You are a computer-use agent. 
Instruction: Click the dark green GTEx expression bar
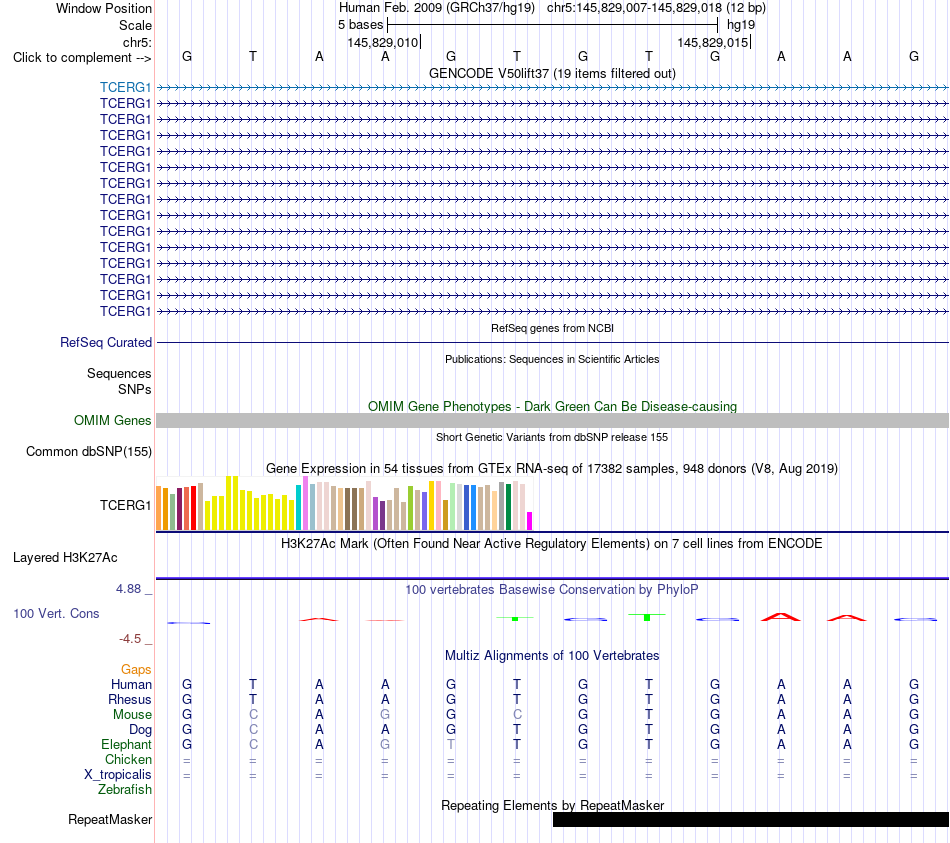508,507
